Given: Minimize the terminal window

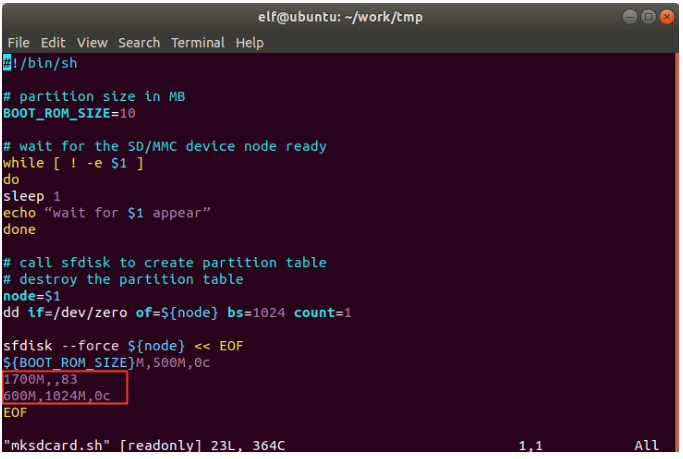Looking at the screenshot, I should pyautogui.click(x=631, y=17).
